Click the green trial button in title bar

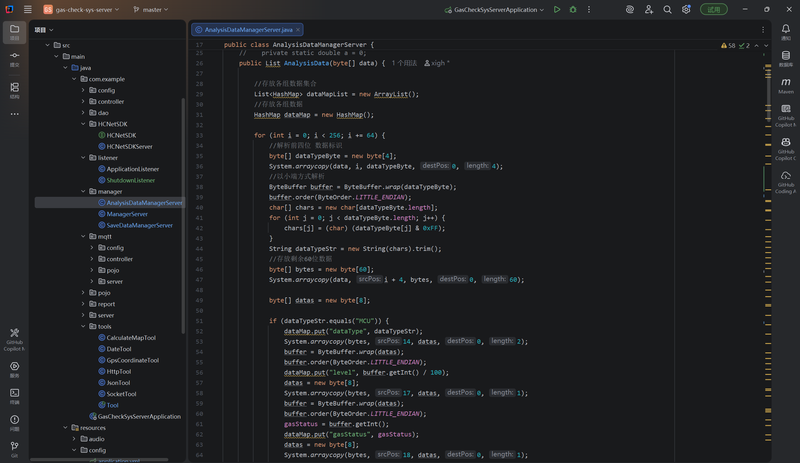[713, 9]
